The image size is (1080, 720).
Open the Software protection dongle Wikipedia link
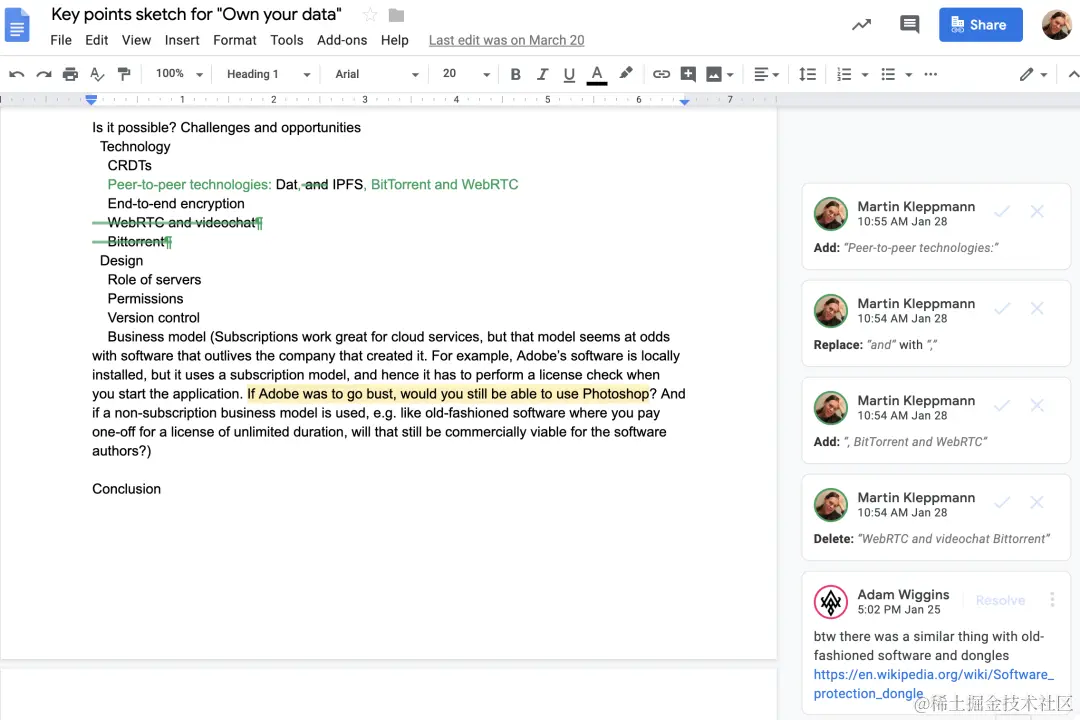tap(933, 684)
